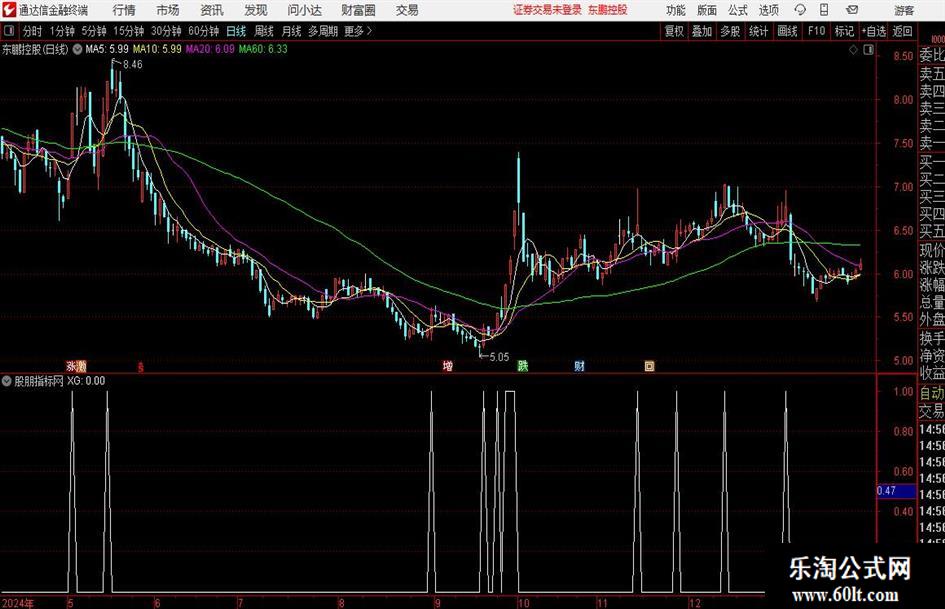The height and width of the screenshot is (609, 945).
Task: Switch to 30分钟 period
Action: click(166, 31)
